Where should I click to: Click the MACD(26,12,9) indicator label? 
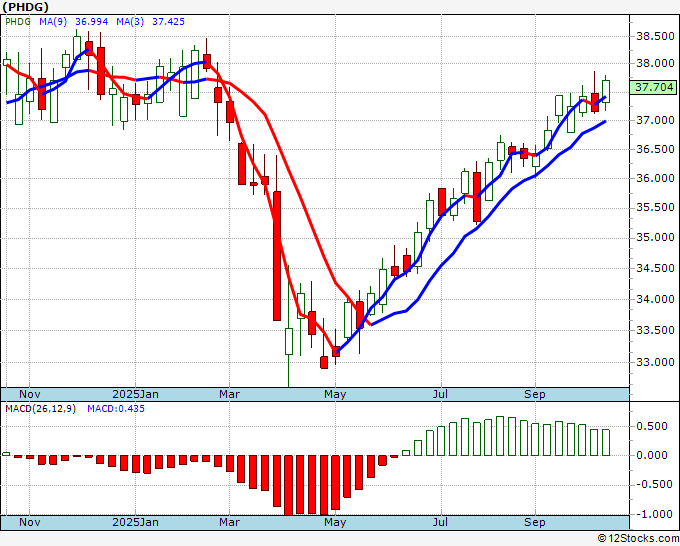tap(40, 409)
